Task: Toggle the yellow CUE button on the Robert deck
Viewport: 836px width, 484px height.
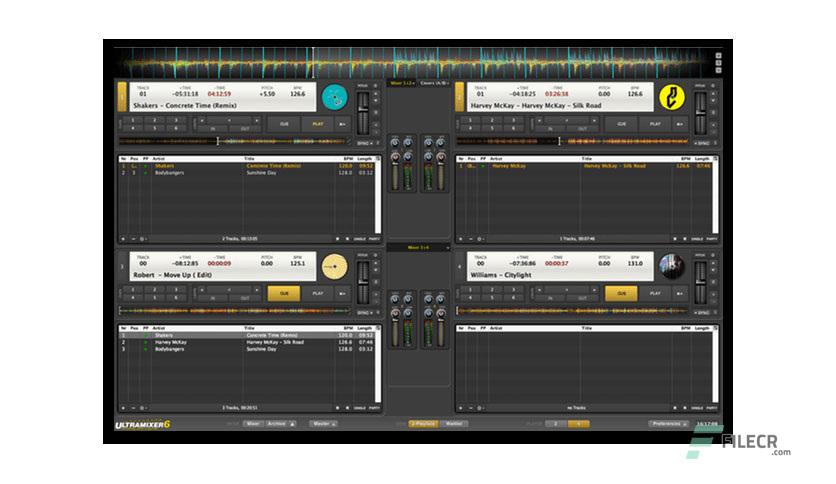Action: click(284, 293)
